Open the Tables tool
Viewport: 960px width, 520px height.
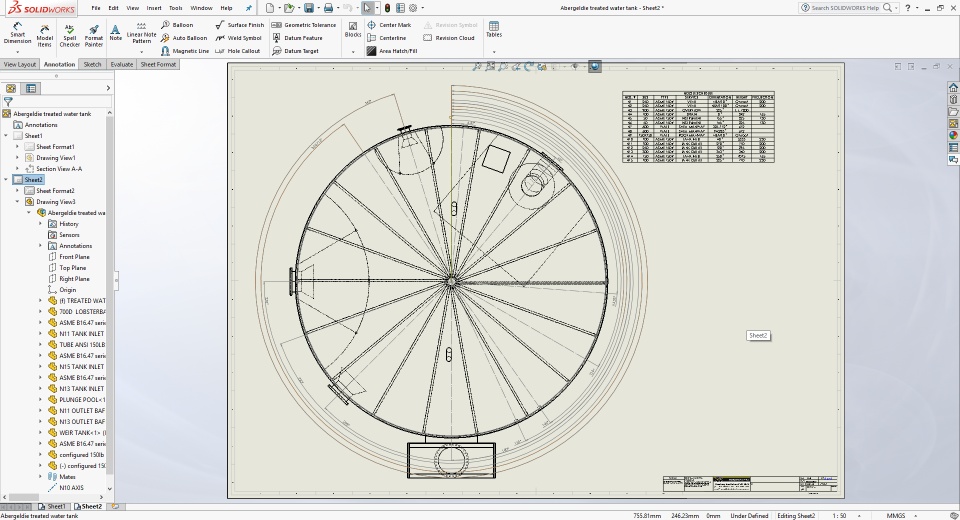(x=494, y=29)
